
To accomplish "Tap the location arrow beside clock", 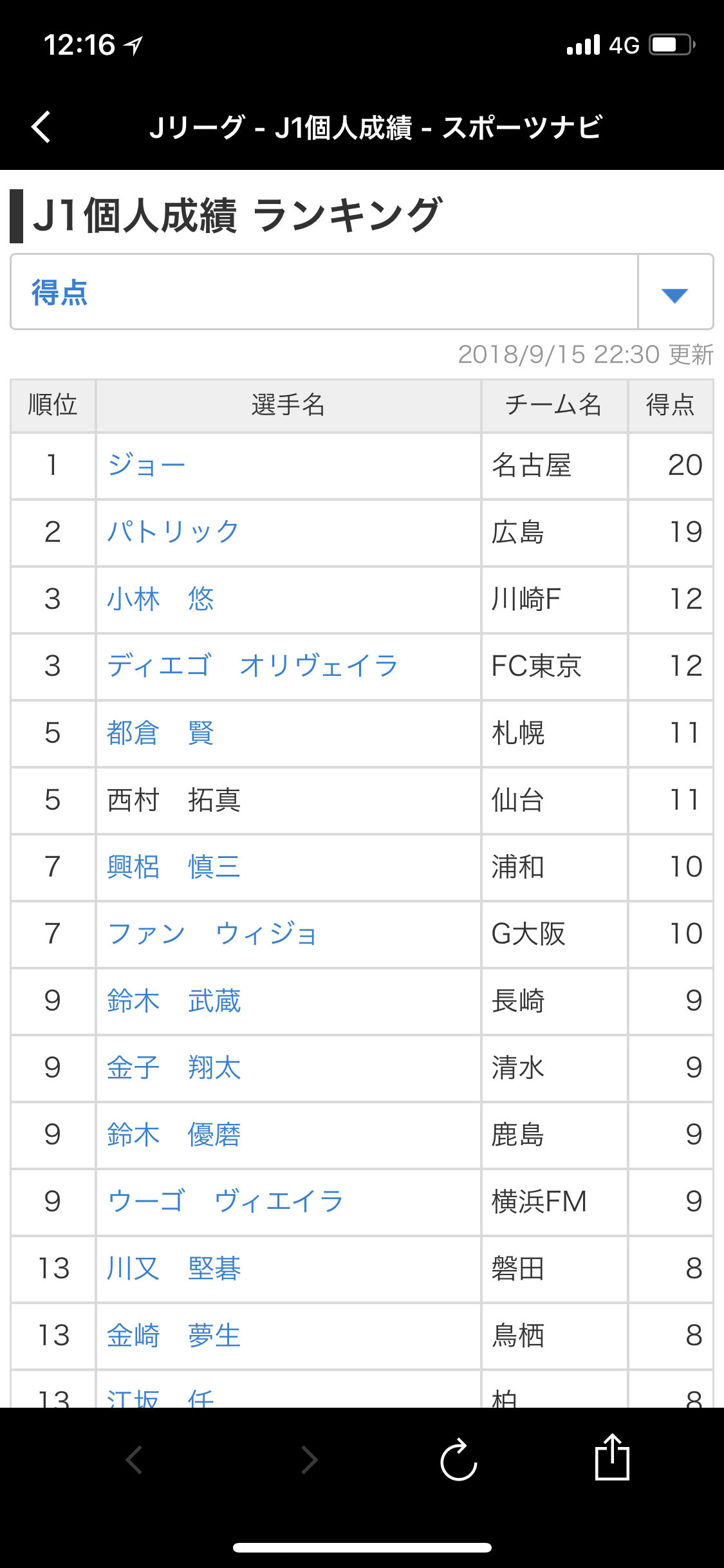I will 133,46.
